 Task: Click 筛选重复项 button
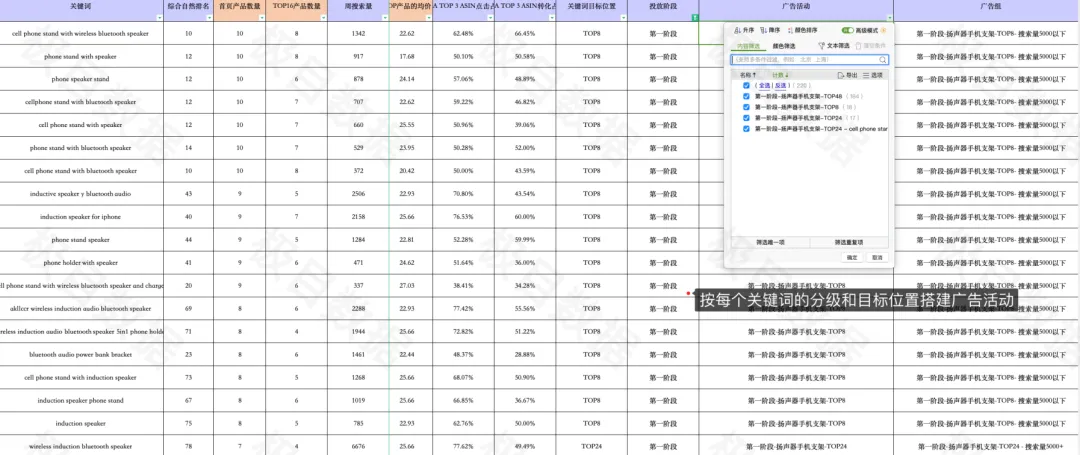(849, 242)
